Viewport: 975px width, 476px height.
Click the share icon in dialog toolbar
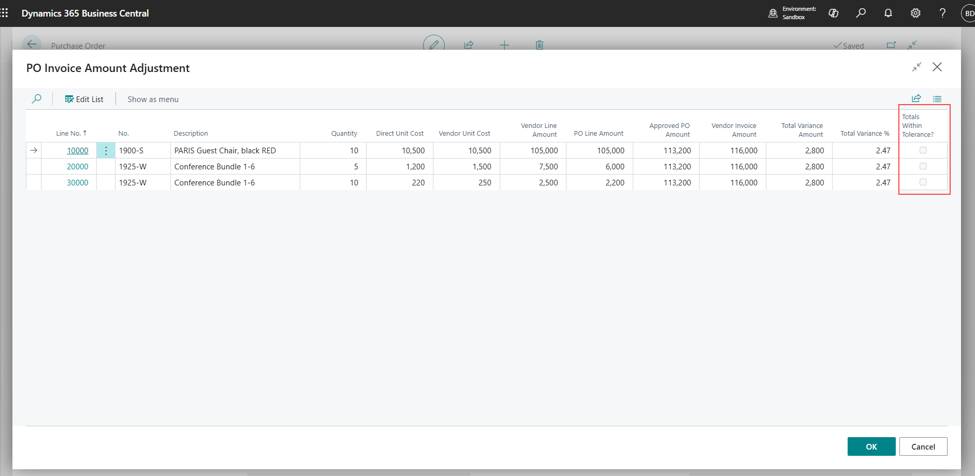916,98
